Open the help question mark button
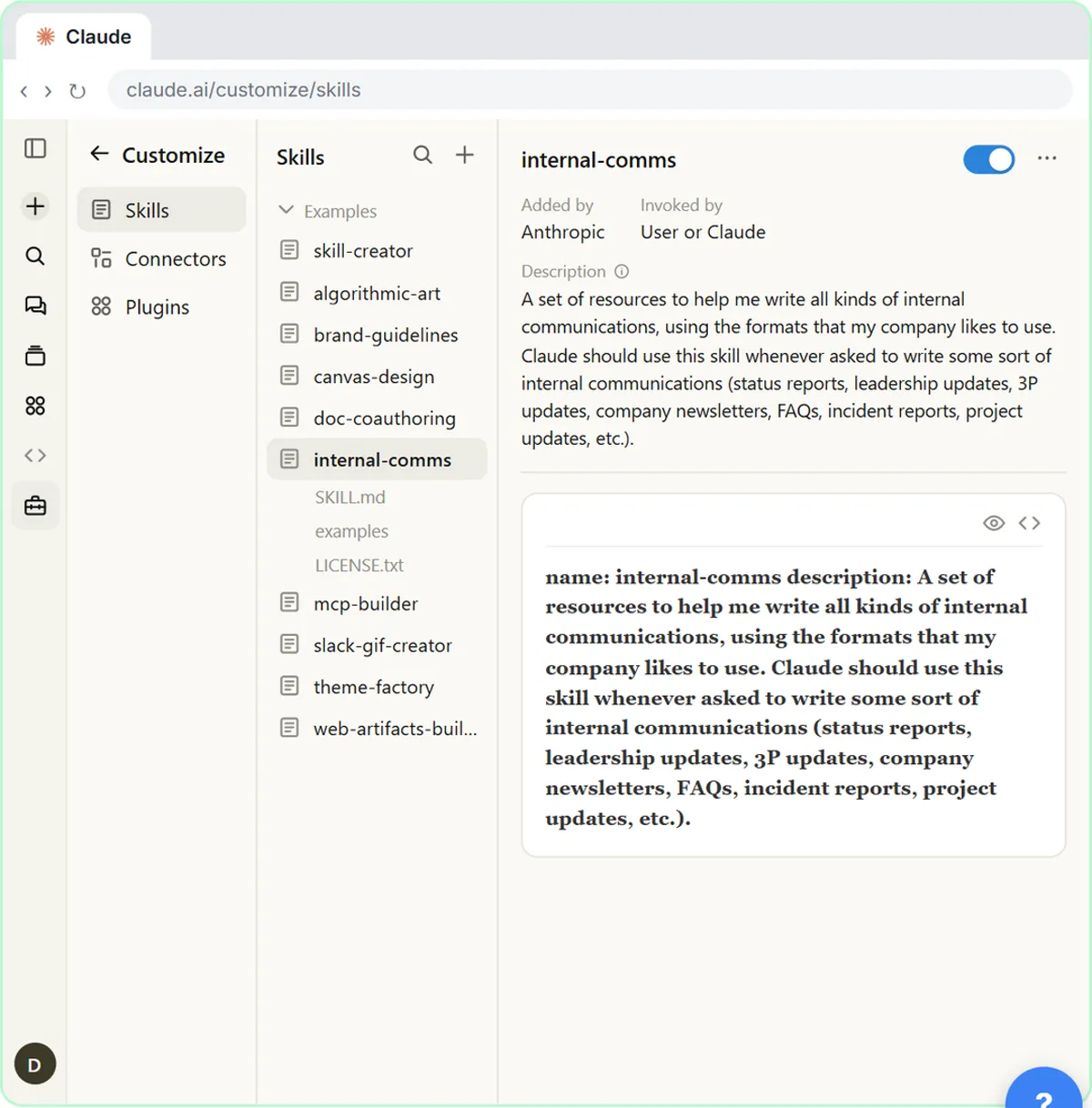This screenshot has height=1108, width=1092. click(1045, 1090)
